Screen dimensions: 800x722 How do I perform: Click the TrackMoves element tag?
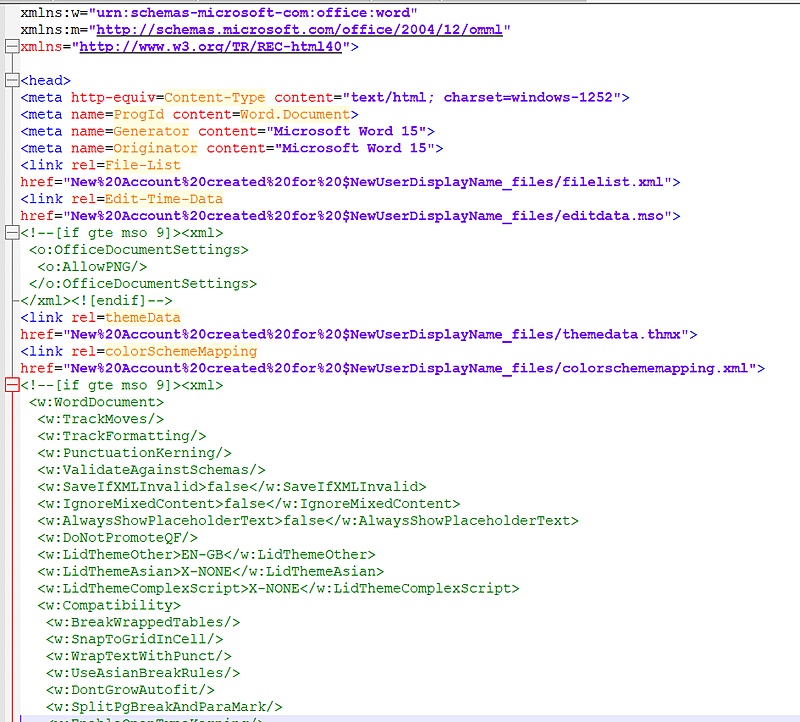[x=100, y=418]
